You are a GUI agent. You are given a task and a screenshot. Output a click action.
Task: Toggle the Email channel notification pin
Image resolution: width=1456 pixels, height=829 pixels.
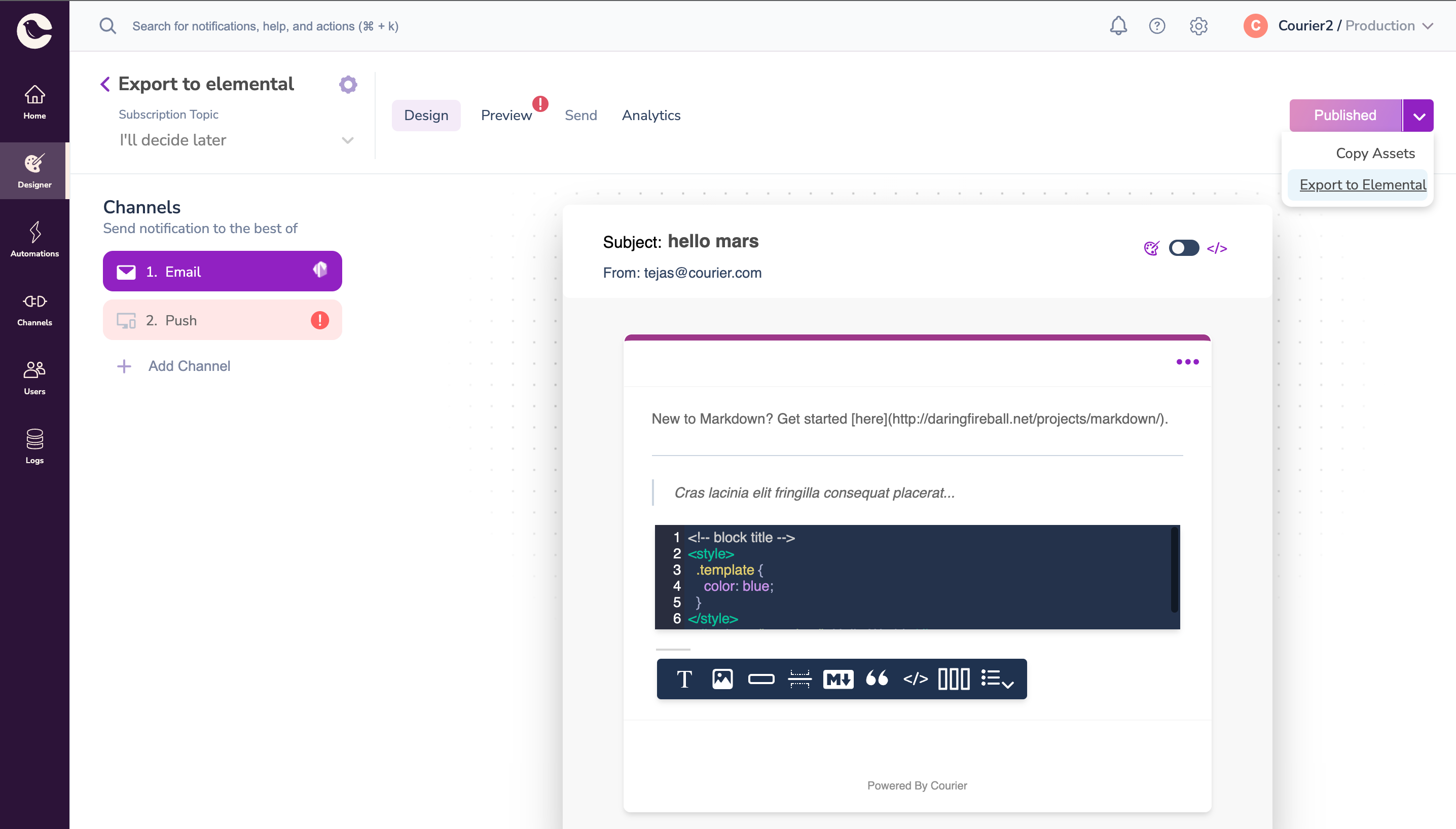click(320, 270)
